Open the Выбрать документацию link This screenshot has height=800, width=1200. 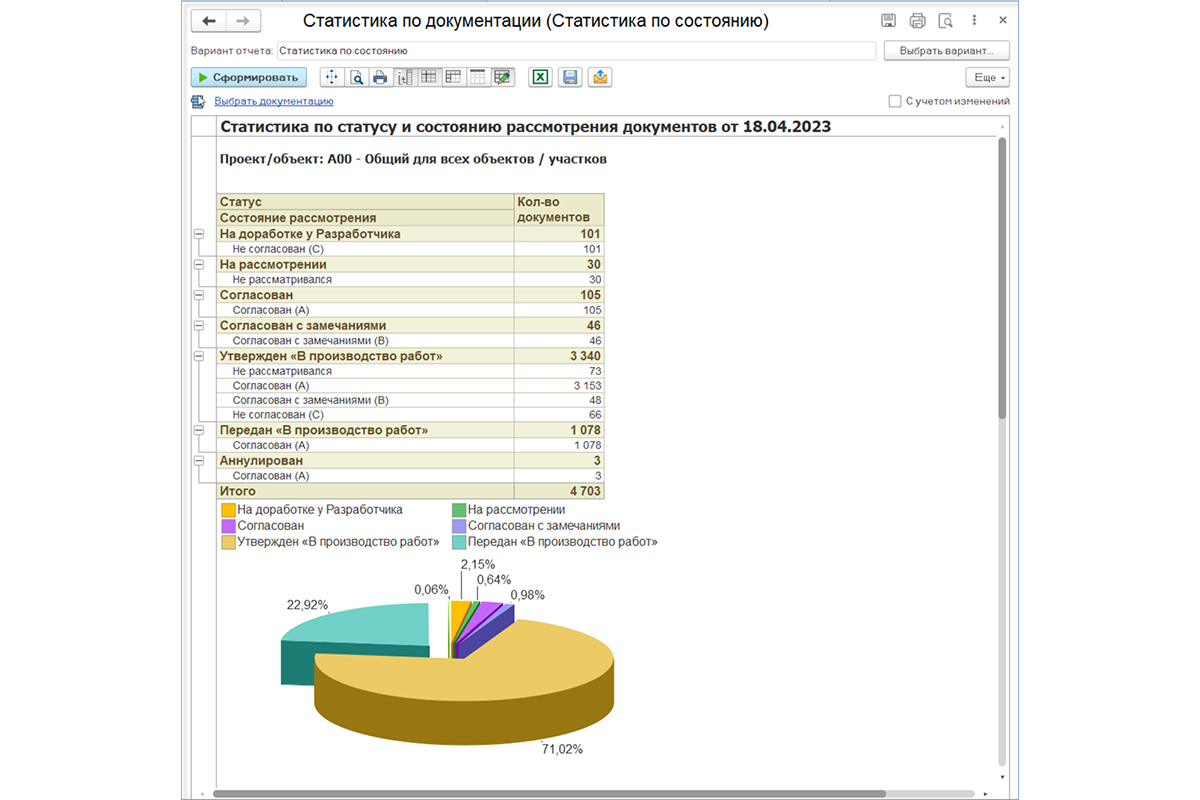(x=273, y=101)
